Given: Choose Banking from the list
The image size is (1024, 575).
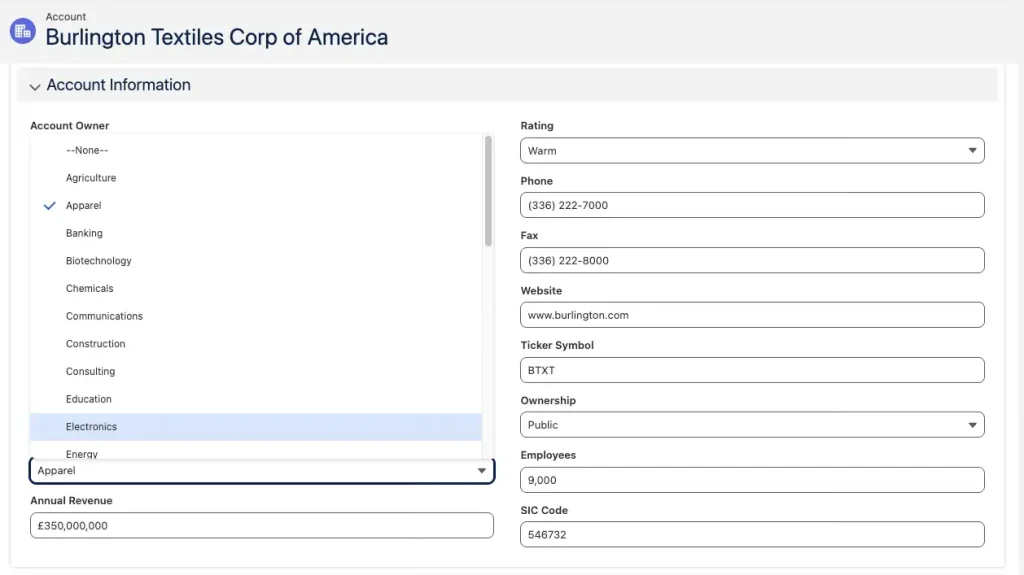Looking at the screenshot, I should 256,233.
